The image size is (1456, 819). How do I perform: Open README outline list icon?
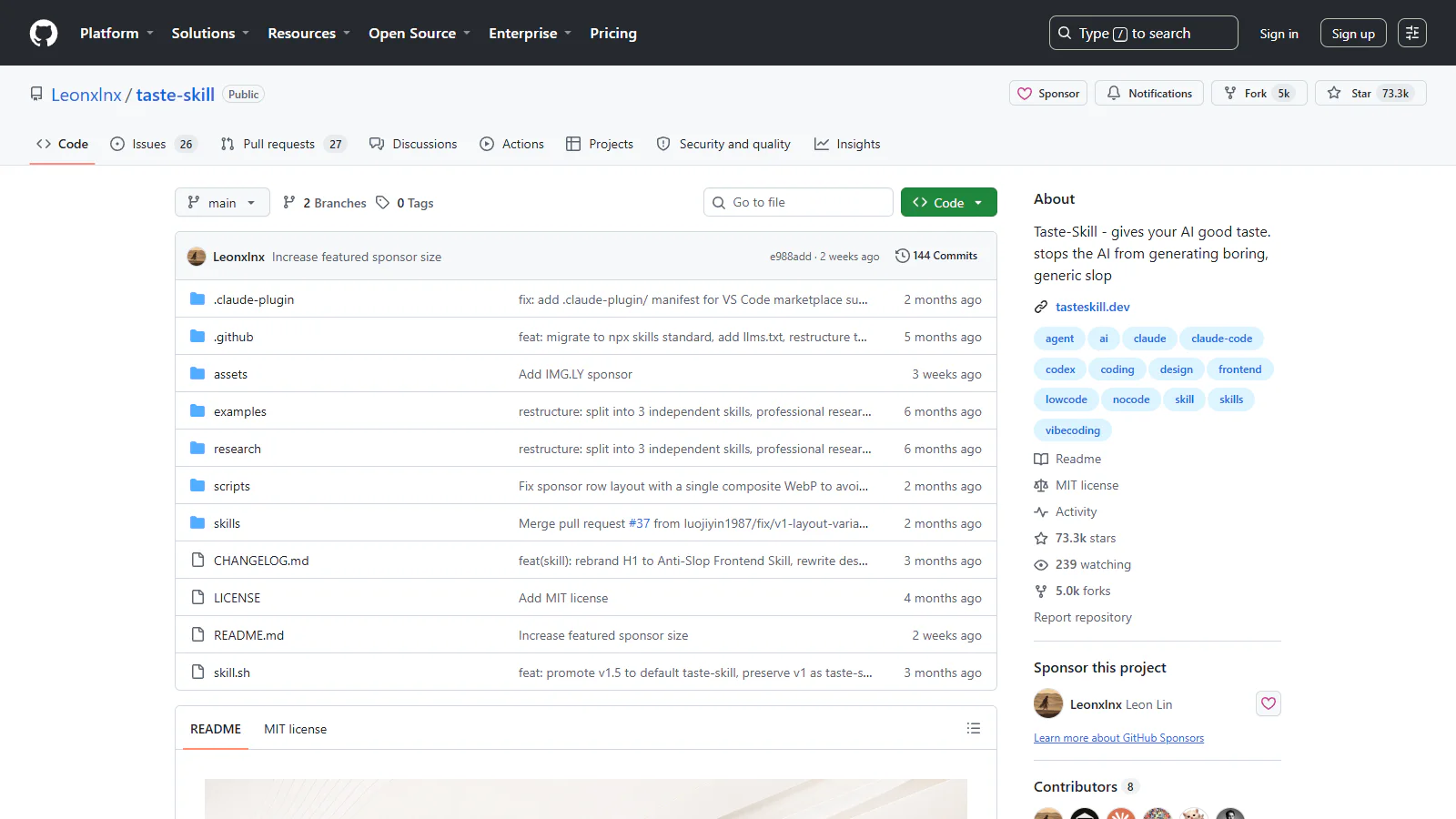click(974, 728)
